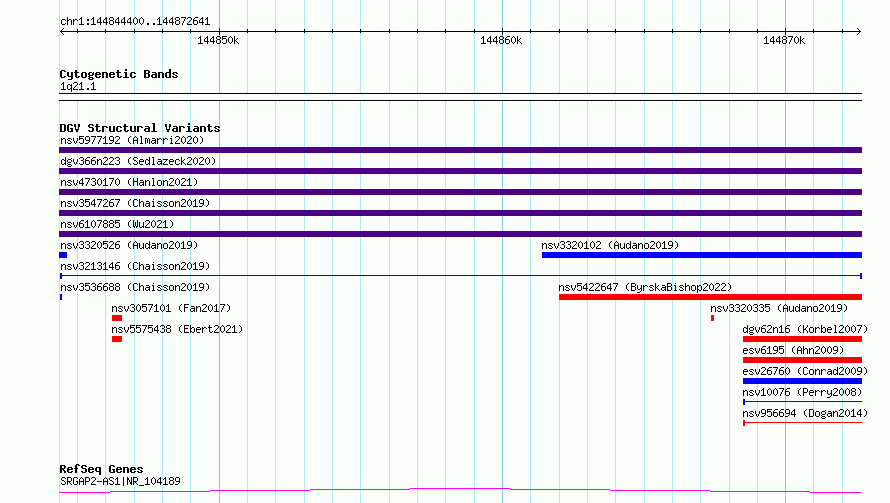Click the SRGAP2-AS1|NR_104189 gene label
The image size is (890, 503).
[120, 481]
